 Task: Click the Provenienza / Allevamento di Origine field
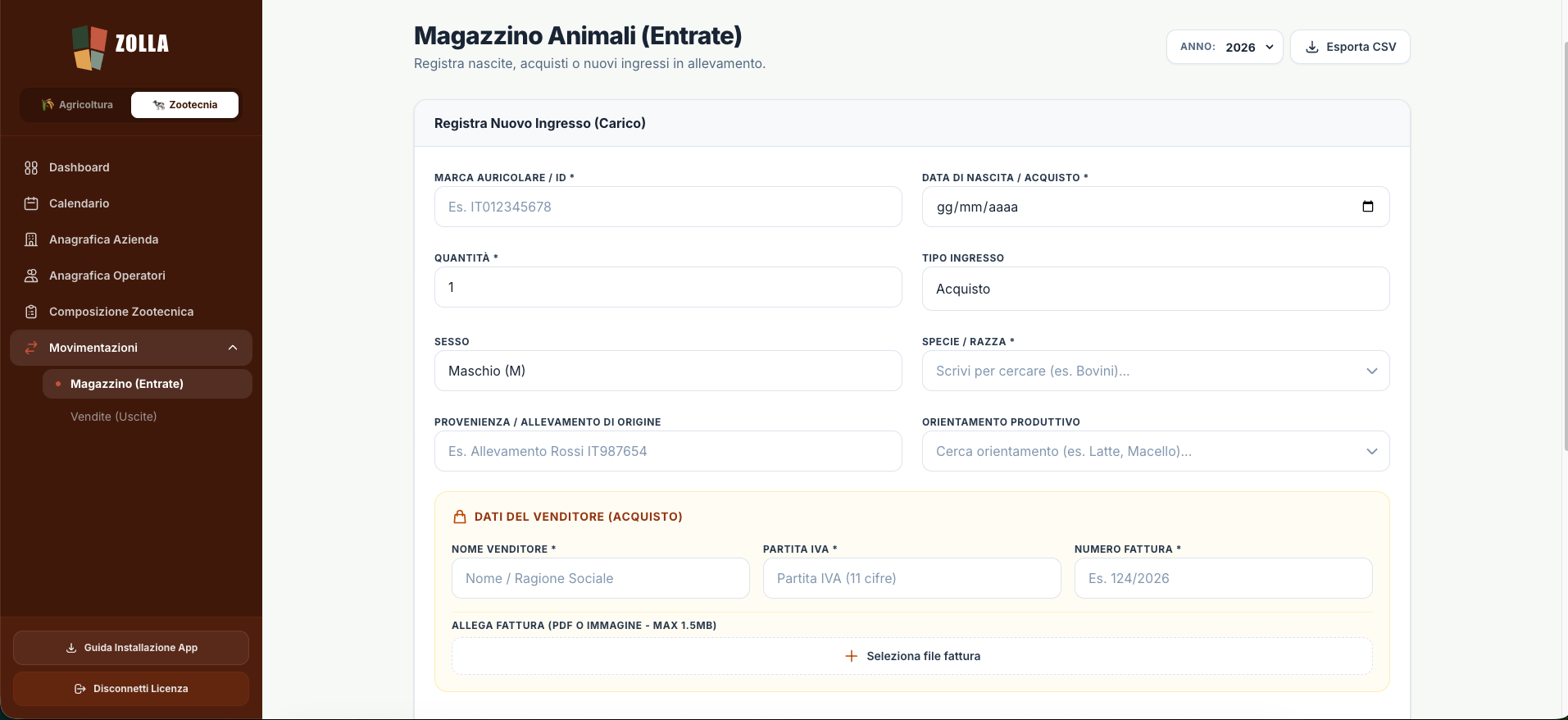click(668, 451)
